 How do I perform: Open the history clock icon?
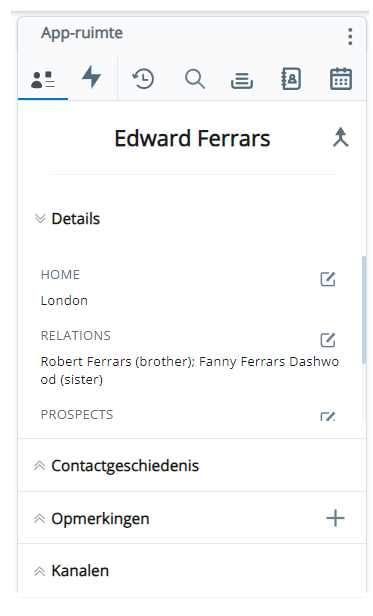click(x=143, y=79)
